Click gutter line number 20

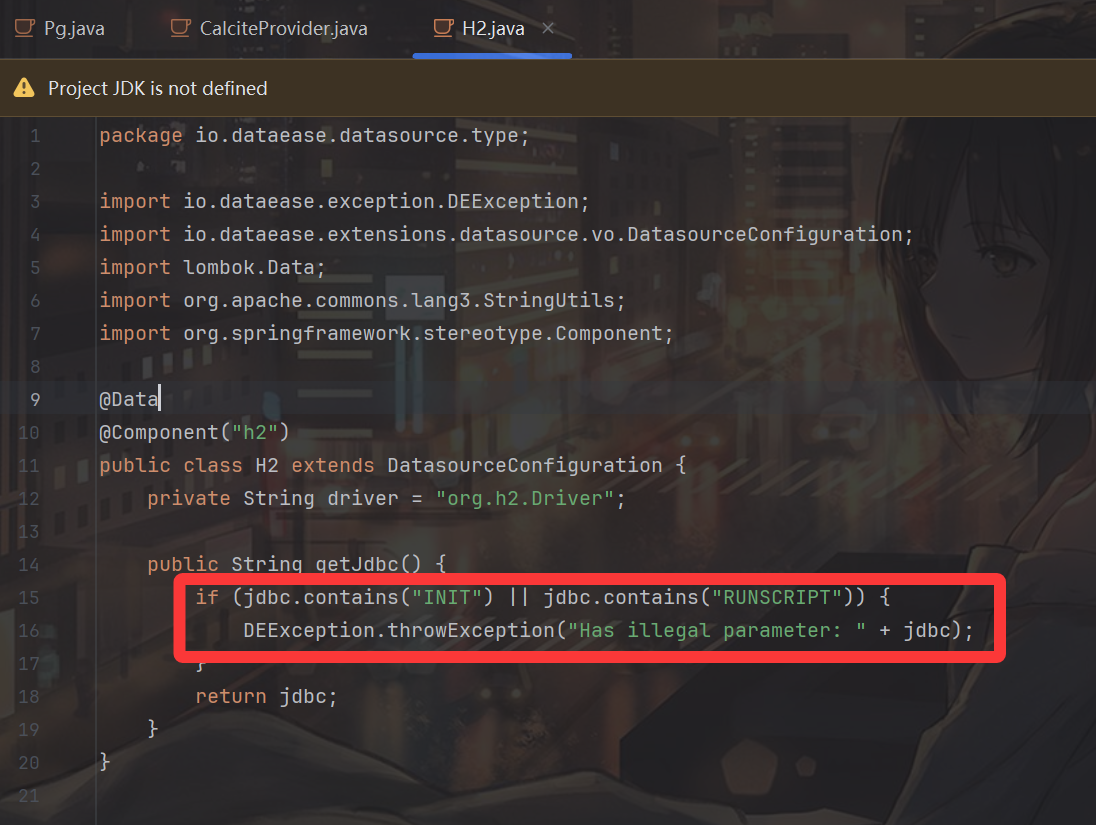coord(29,763)
